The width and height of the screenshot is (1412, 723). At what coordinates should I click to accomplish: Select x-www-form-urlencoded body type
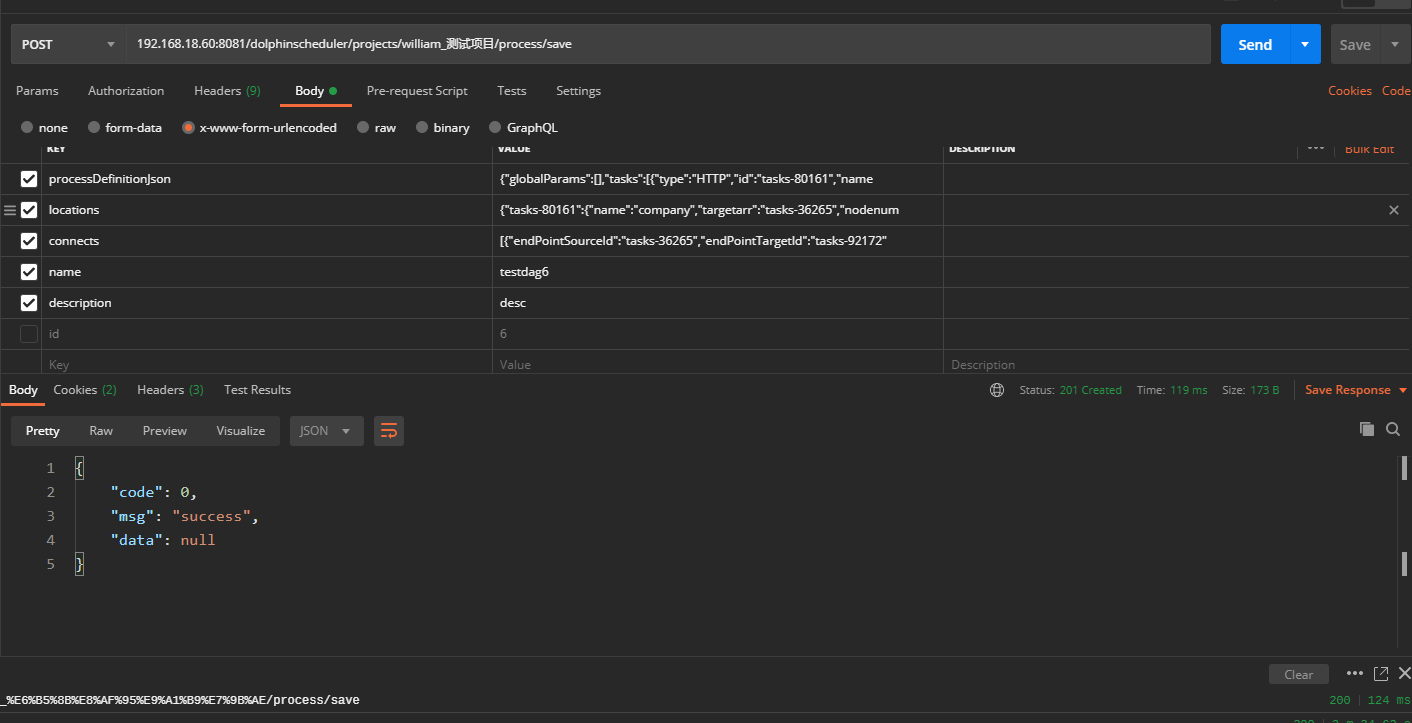[x=188, y=128]
